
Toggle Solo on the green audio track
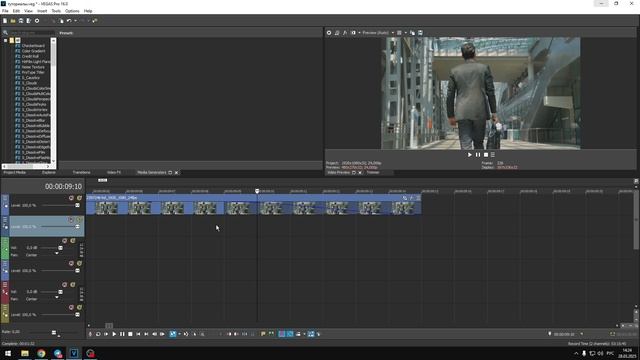pyautogui.click(x=73, y=241)
